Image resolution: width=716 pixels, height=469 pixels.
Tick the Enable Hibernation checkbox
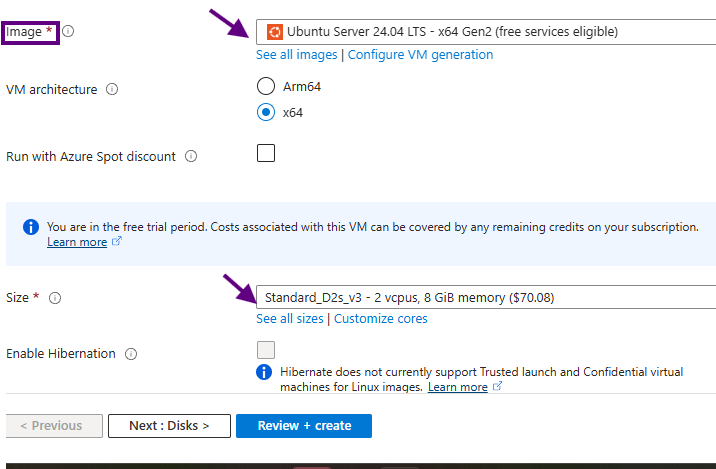(266, 350)
